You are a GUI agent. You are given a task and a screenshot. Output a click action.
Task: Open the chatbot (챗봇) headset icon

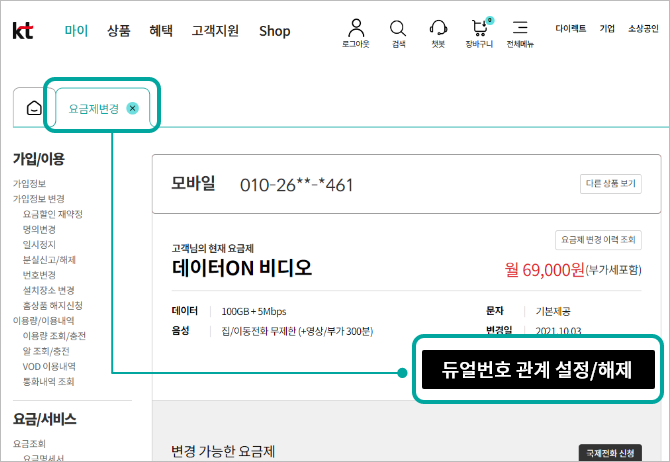pos(438,28)
